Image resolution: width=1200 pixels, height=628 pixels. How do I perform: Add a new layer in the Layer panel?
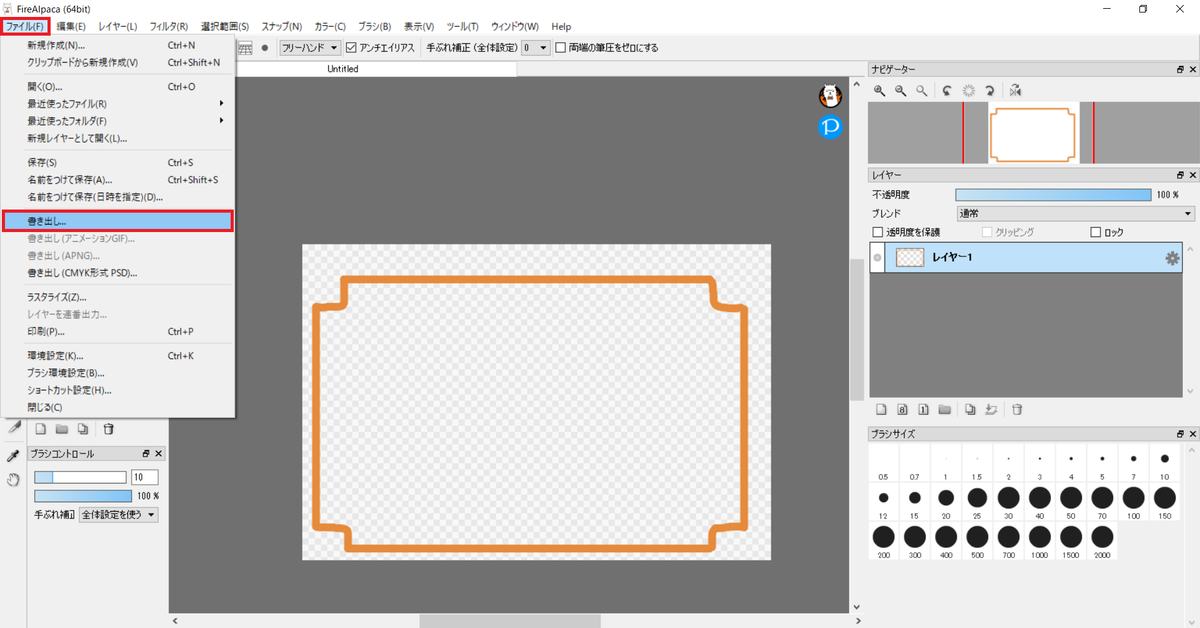click(x=881, y=409)
